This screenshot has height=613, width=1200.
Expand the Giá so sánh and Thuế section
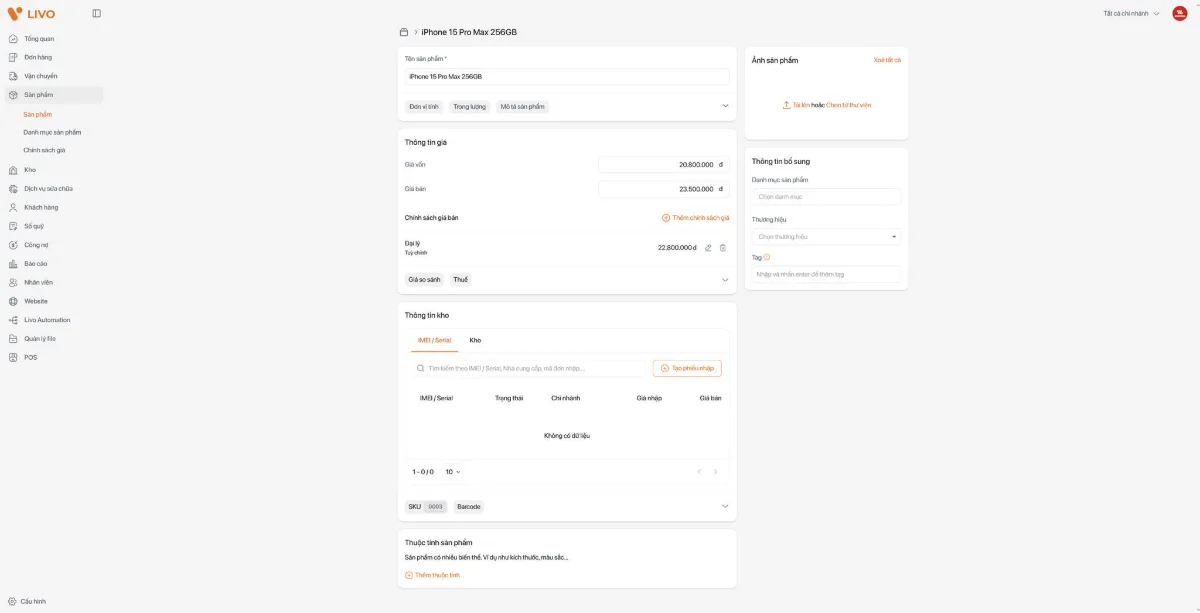[725, 280]
